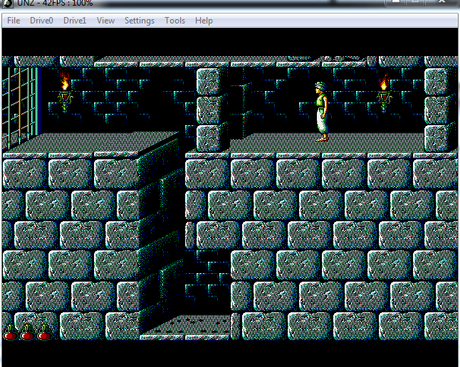Click the emulator icon in title bar

tap(7, 3)
